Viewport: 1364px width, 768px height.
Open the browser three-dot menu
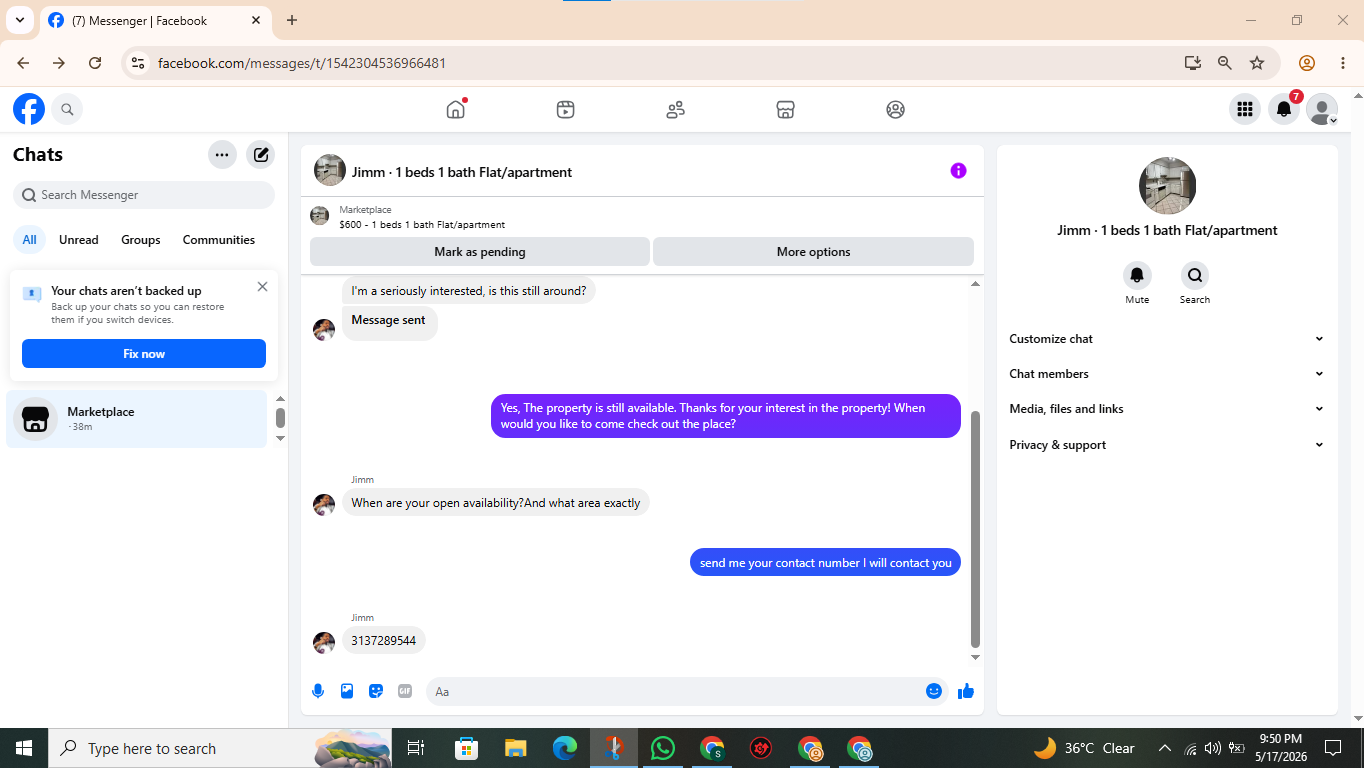click(1343, 63)
